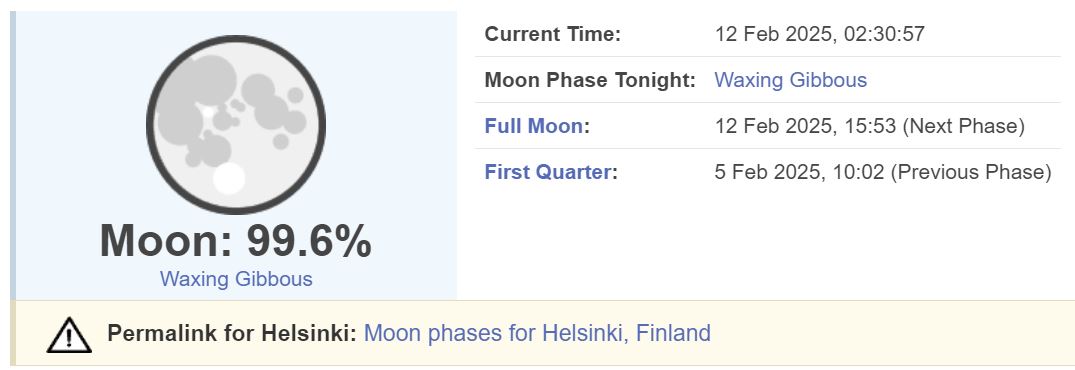Viewport: 1075px width, 370px height.
Task: Click the Moon Phase Tonight label
Action: click(x=590, y=80)
